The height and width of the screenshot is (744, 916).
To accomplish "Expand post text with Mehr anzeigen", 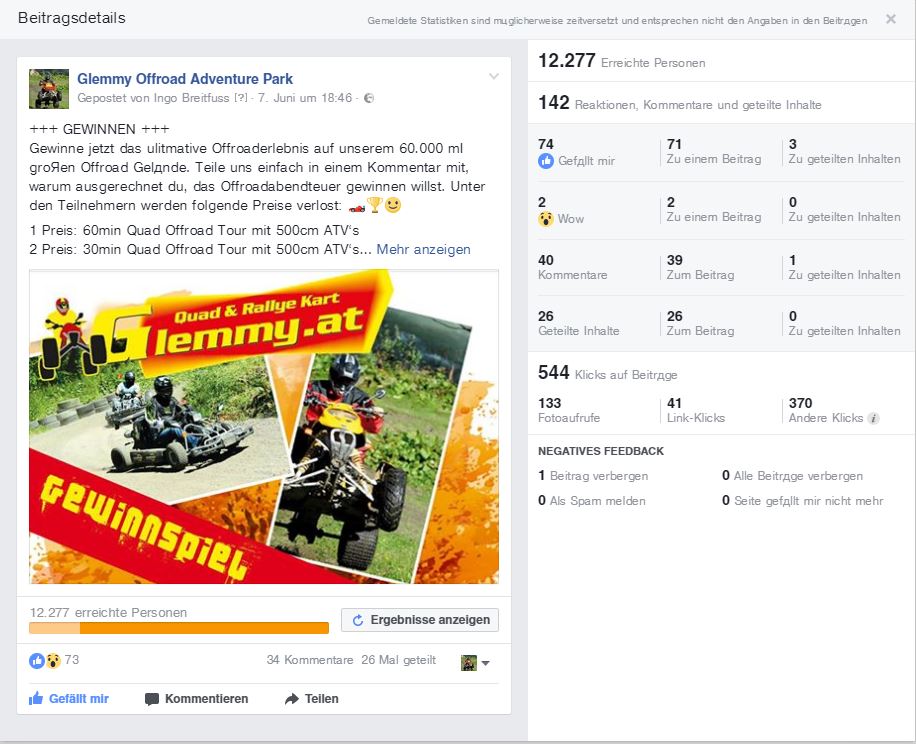I will tap(423, 249).
